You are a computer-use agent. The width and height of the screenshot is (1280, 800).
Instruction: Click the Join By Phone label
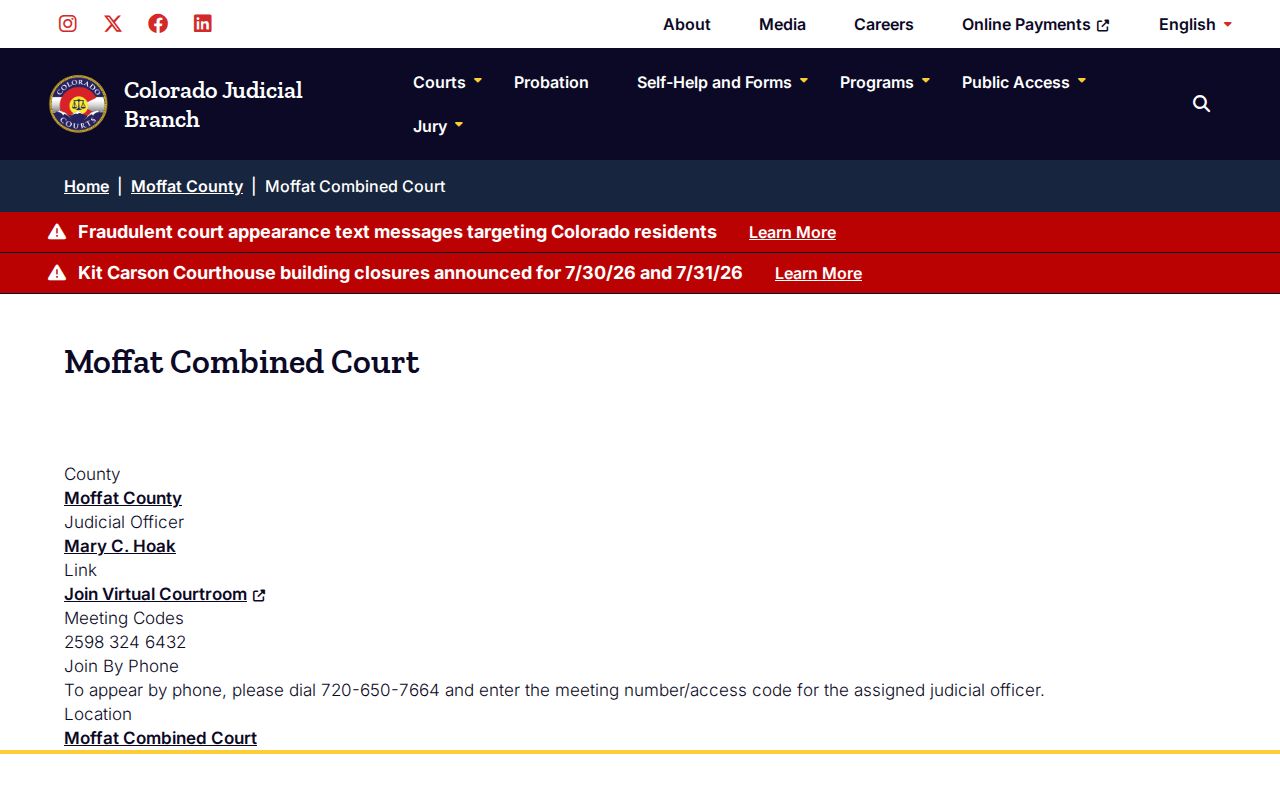click(x=121, y=666)
